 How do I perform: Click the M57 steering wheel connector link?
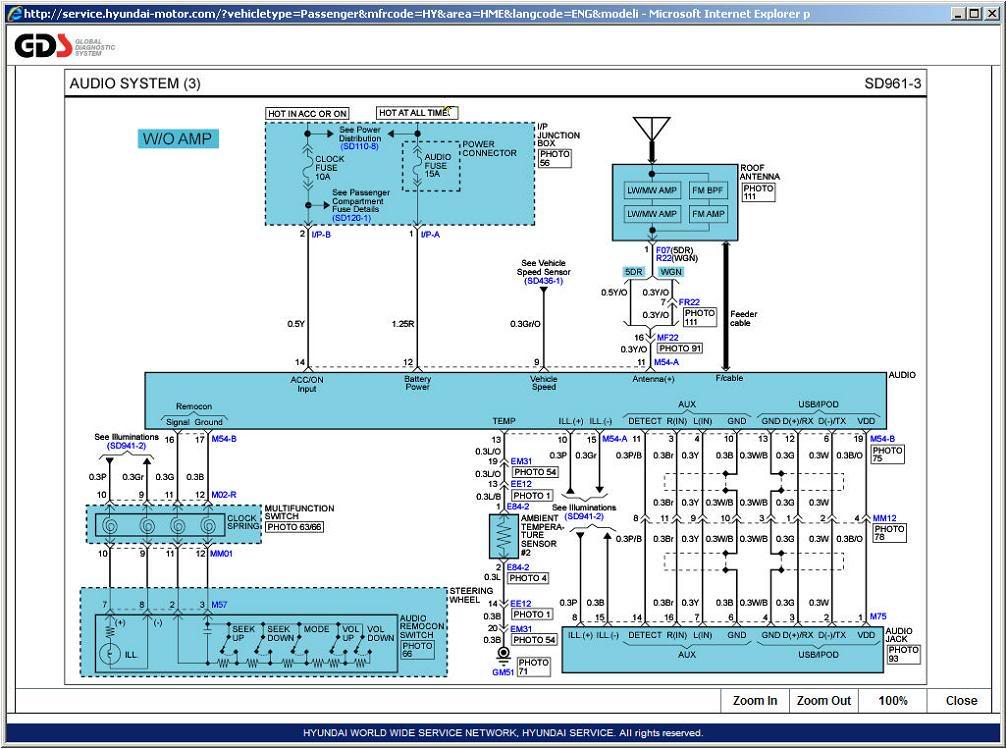tap(219, 605)
